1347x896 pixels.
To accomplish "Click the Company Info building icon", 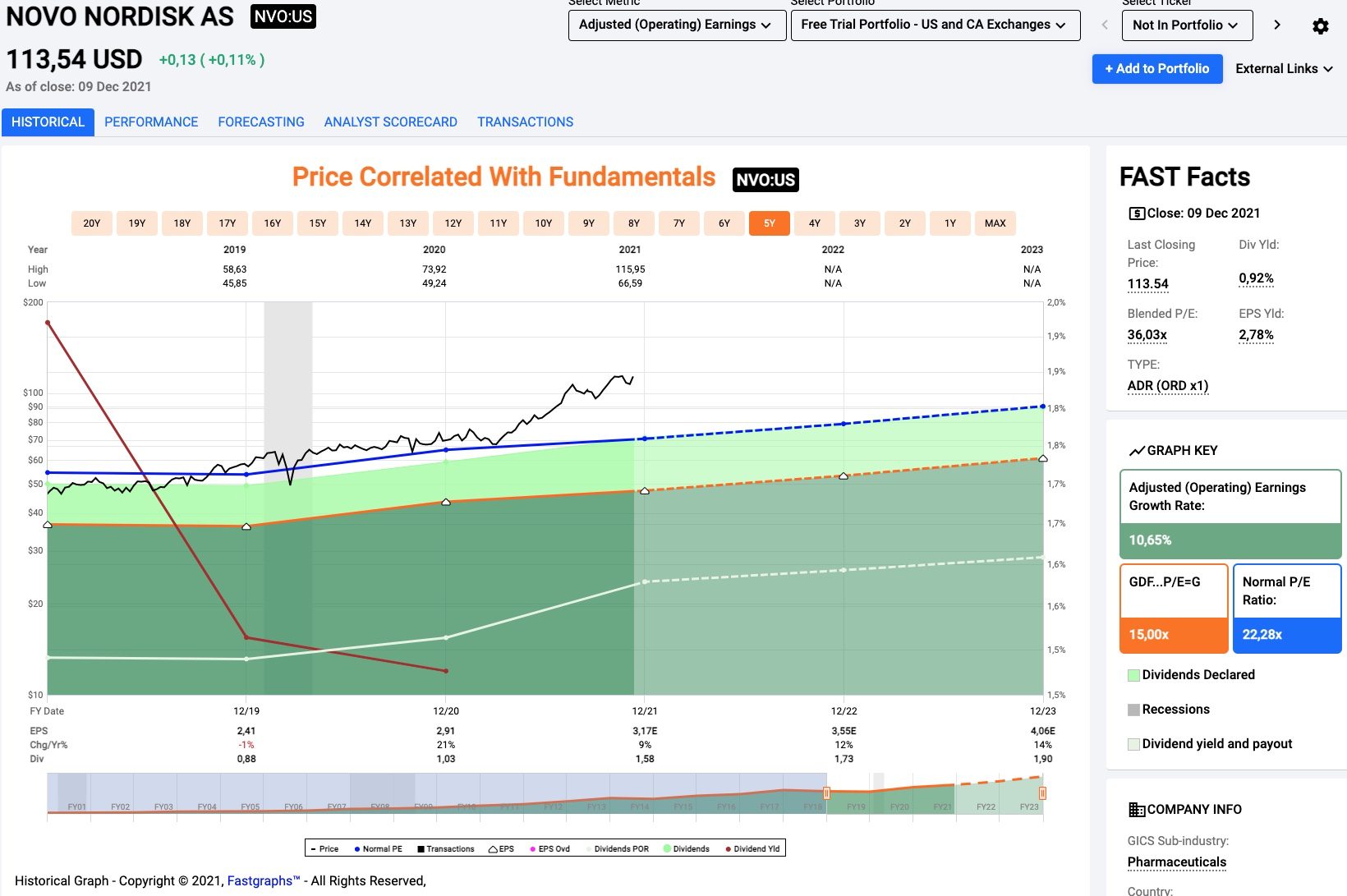I will coord(1137,810).
